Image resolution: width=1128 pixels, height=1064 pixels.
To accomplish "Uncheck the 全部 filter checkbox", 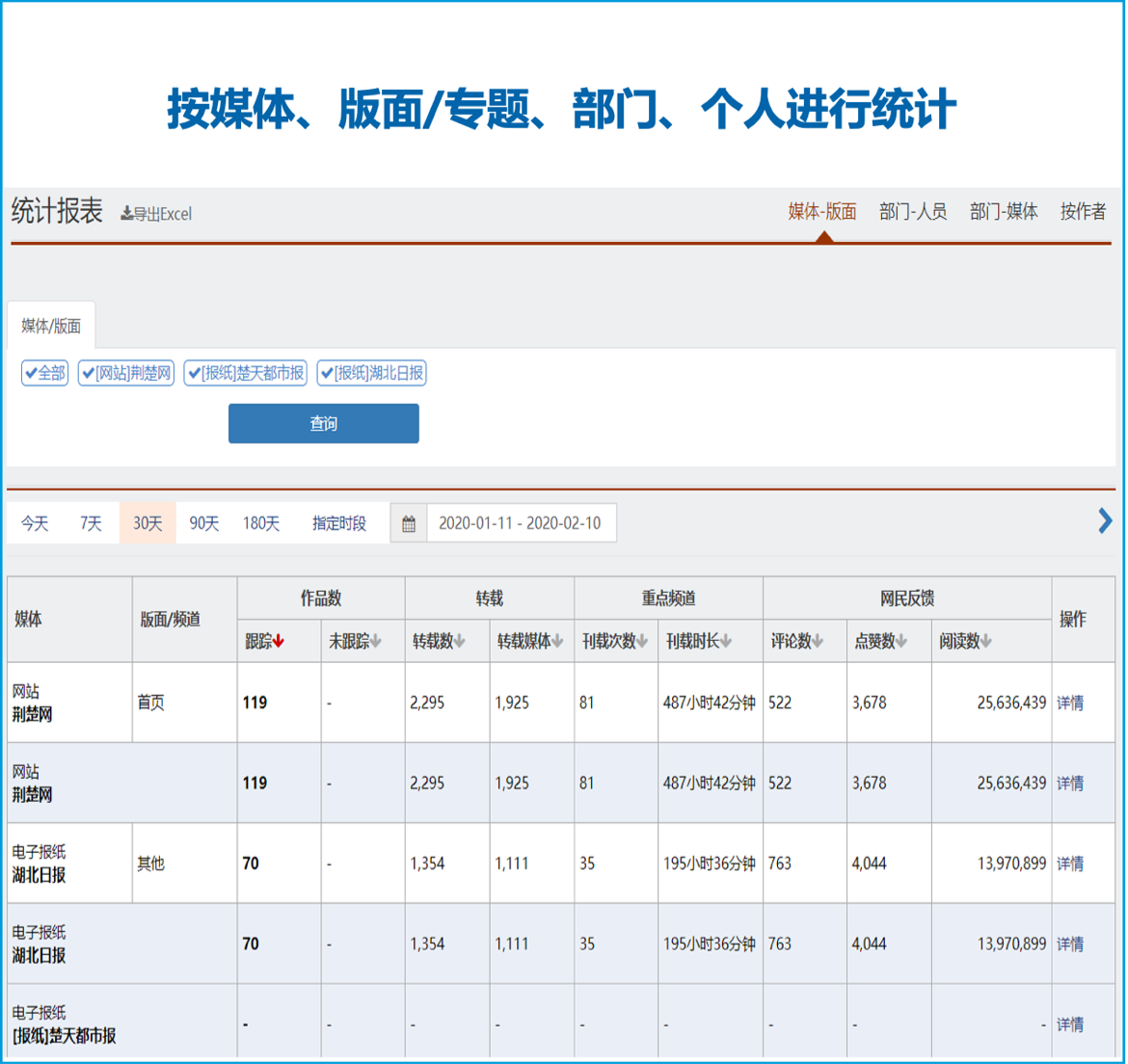I will (x=44, y=373).
